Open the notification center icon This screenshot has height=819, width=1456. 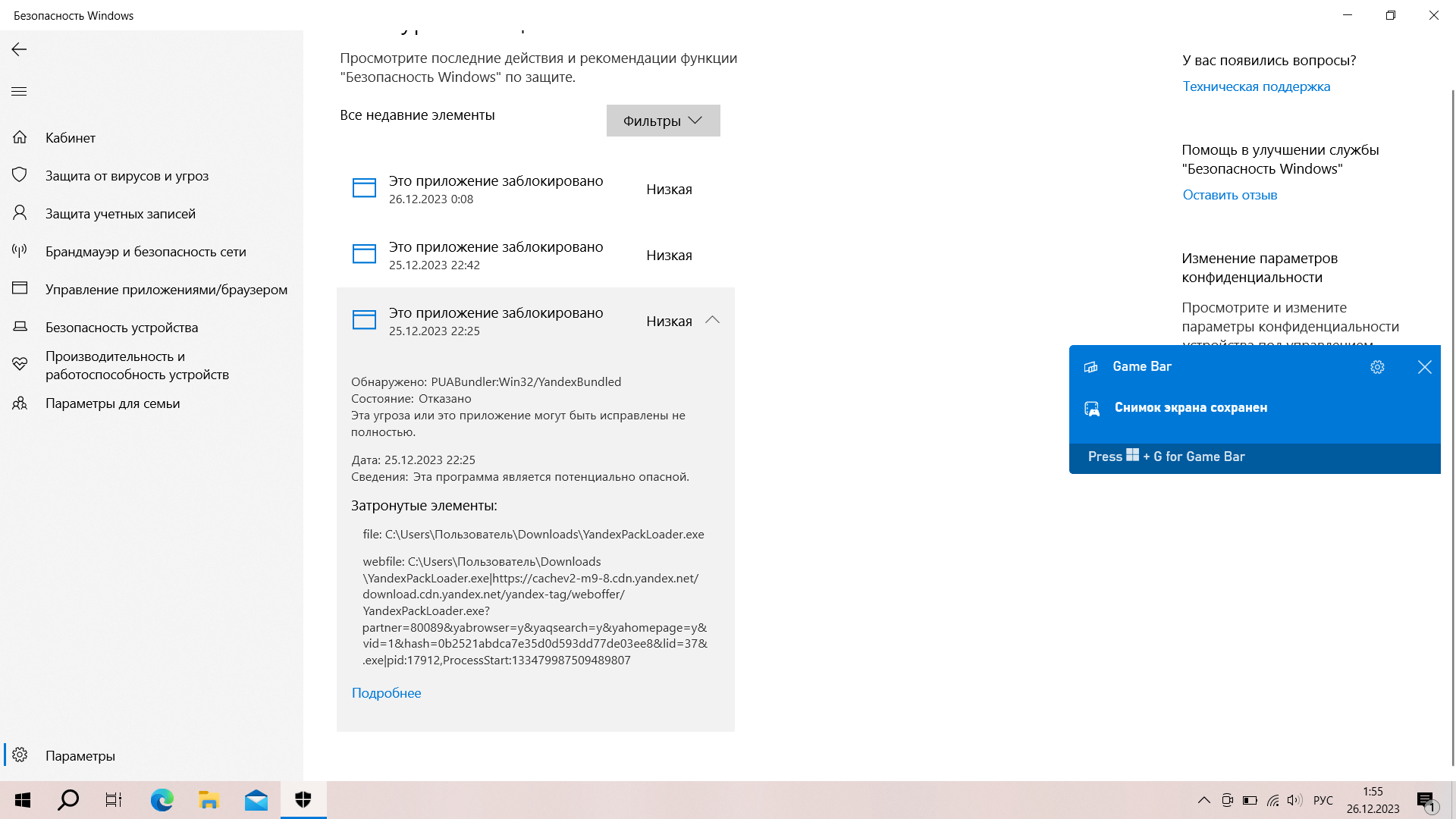pyautogui.click(x=1426, y=800)
